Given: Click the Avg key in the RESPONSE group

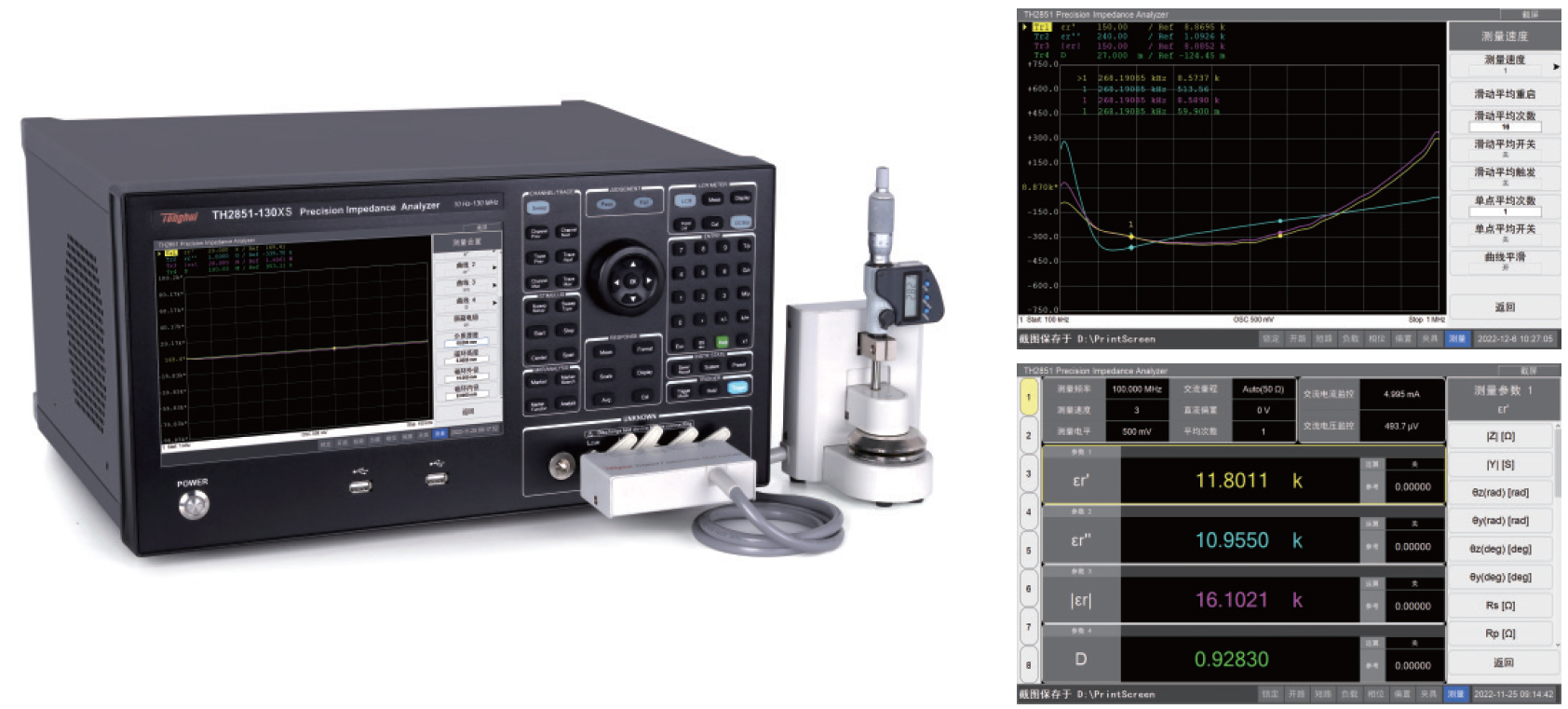Looking at the screenshot, I should 604,400.
